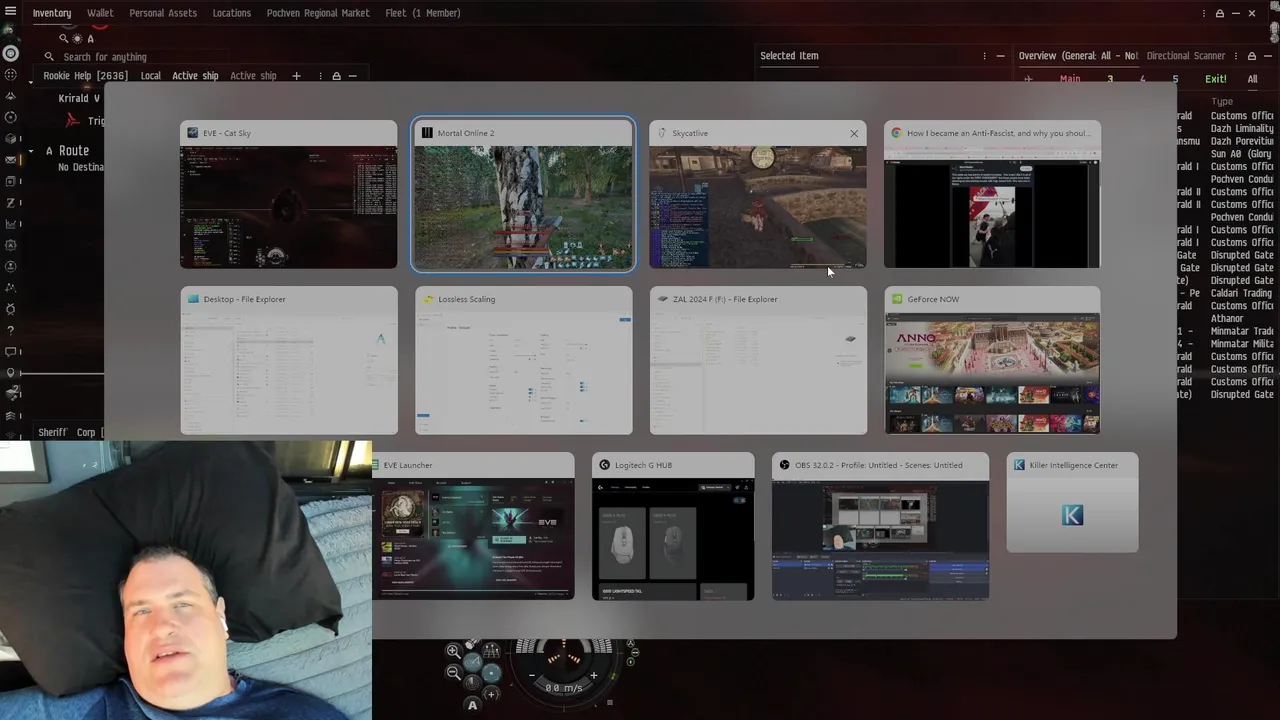Toggle the tactical overlay grid icon
This screenshot has height=720, width=1280.
[491, 652]
